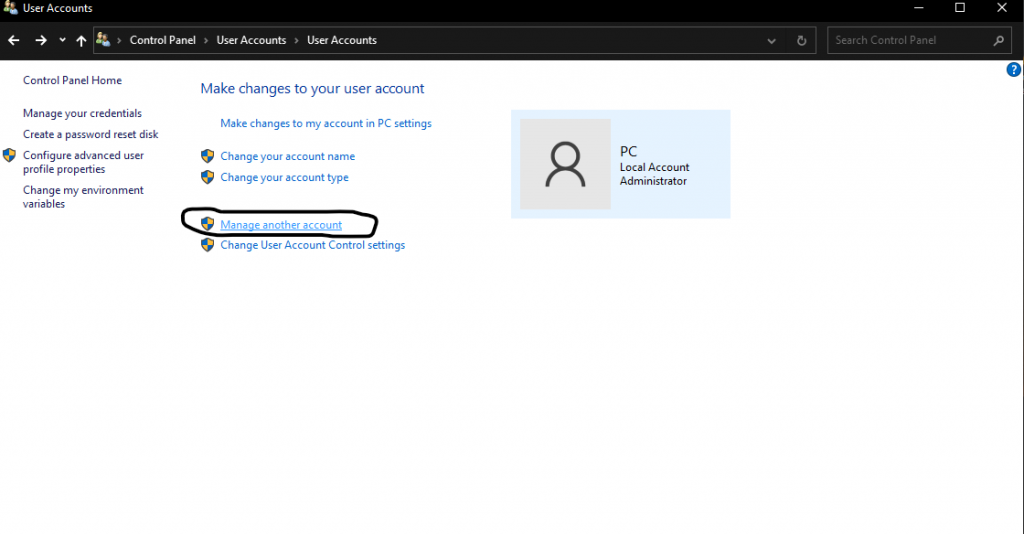The height and width of the screenshot is (534, 1024).
Task: Click the window icon in title bar
Action: pos(10,8)
